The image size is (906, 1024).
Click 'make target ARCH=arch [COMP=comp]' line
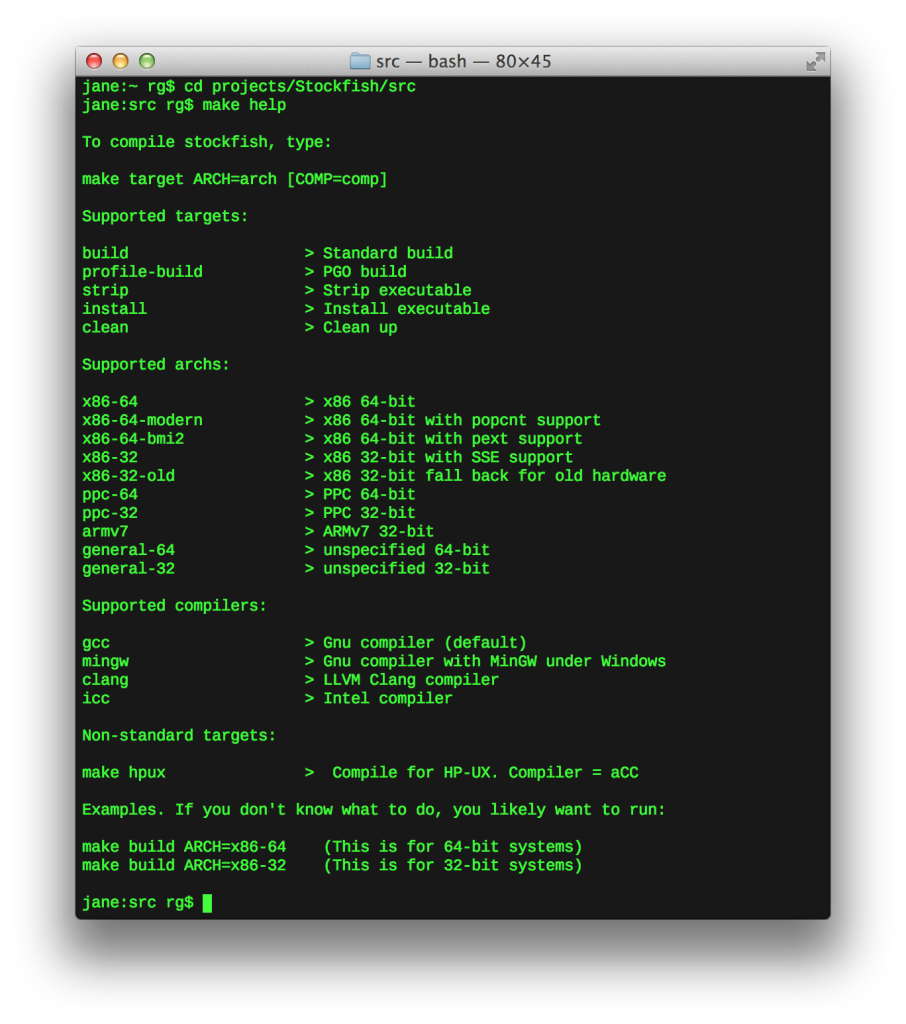coord(235,179)
